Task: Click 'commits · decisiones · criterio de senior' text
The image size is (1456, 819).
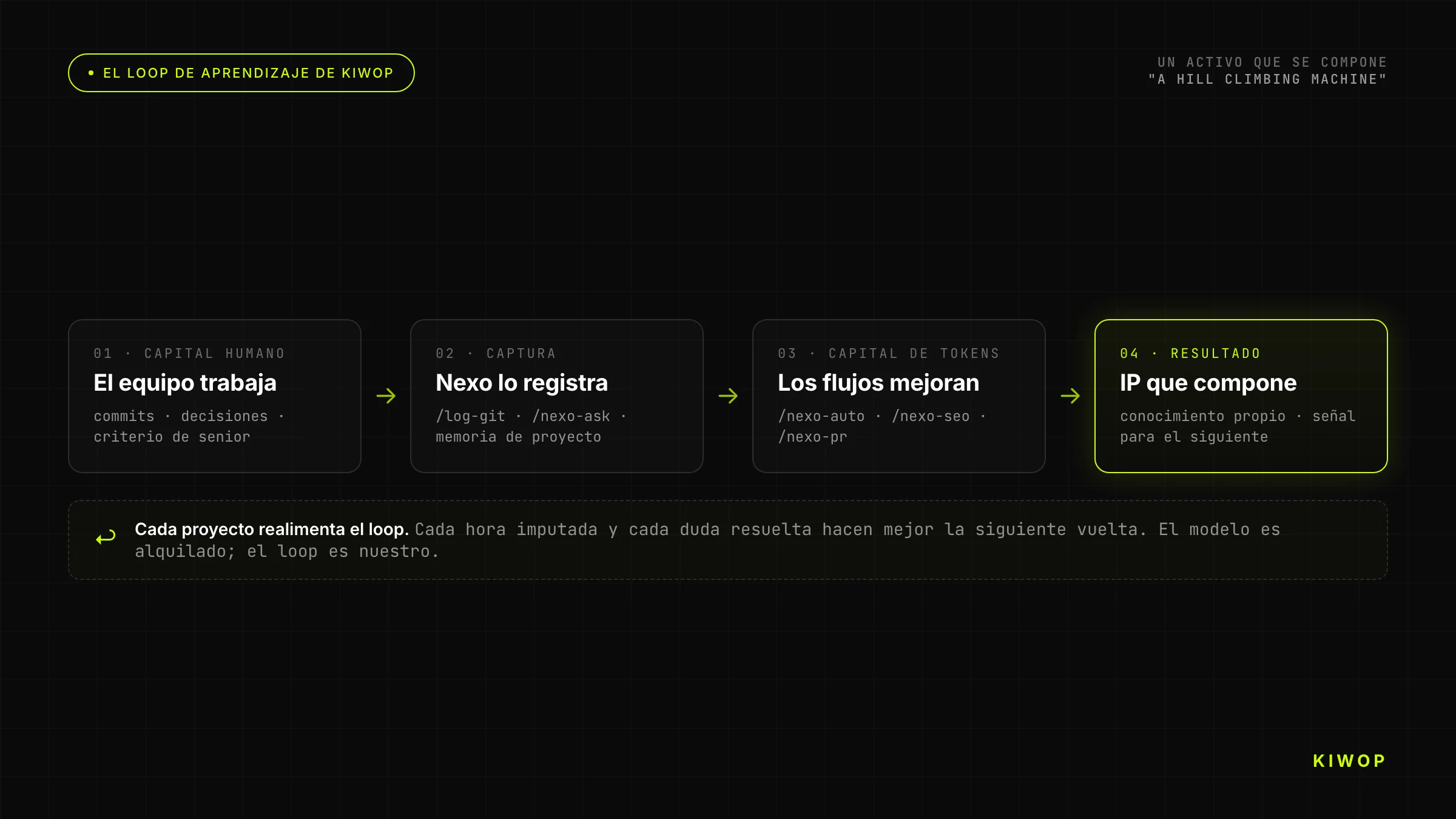Action: (x=189, y=426)
